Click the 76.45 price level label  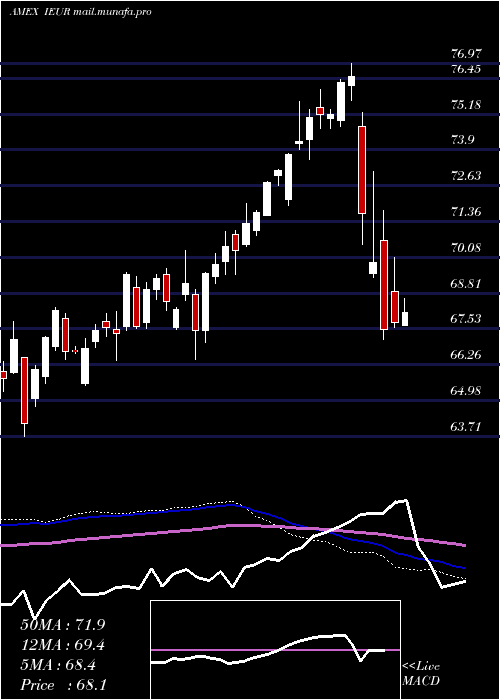(466, 69)
